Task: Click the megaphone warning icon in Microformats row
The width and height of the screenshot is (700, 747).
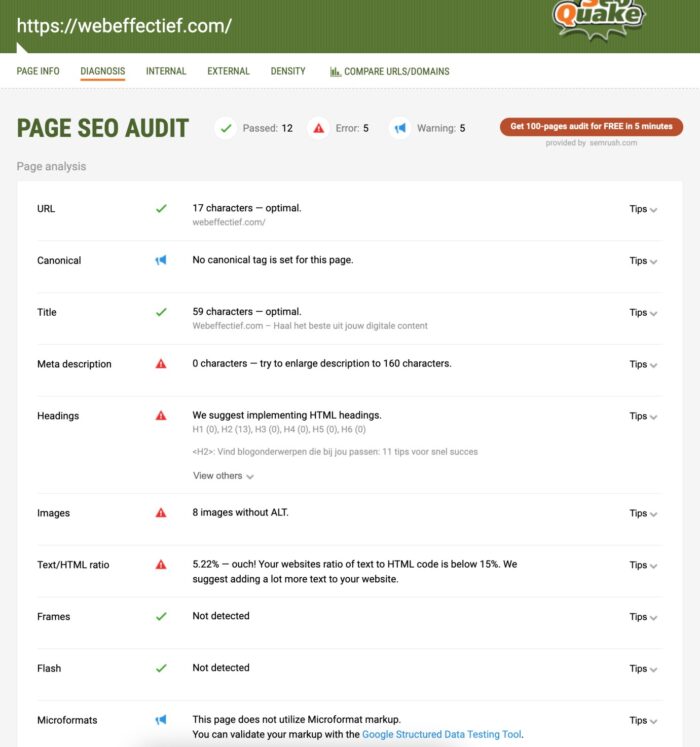Action: tap(161, 720)
